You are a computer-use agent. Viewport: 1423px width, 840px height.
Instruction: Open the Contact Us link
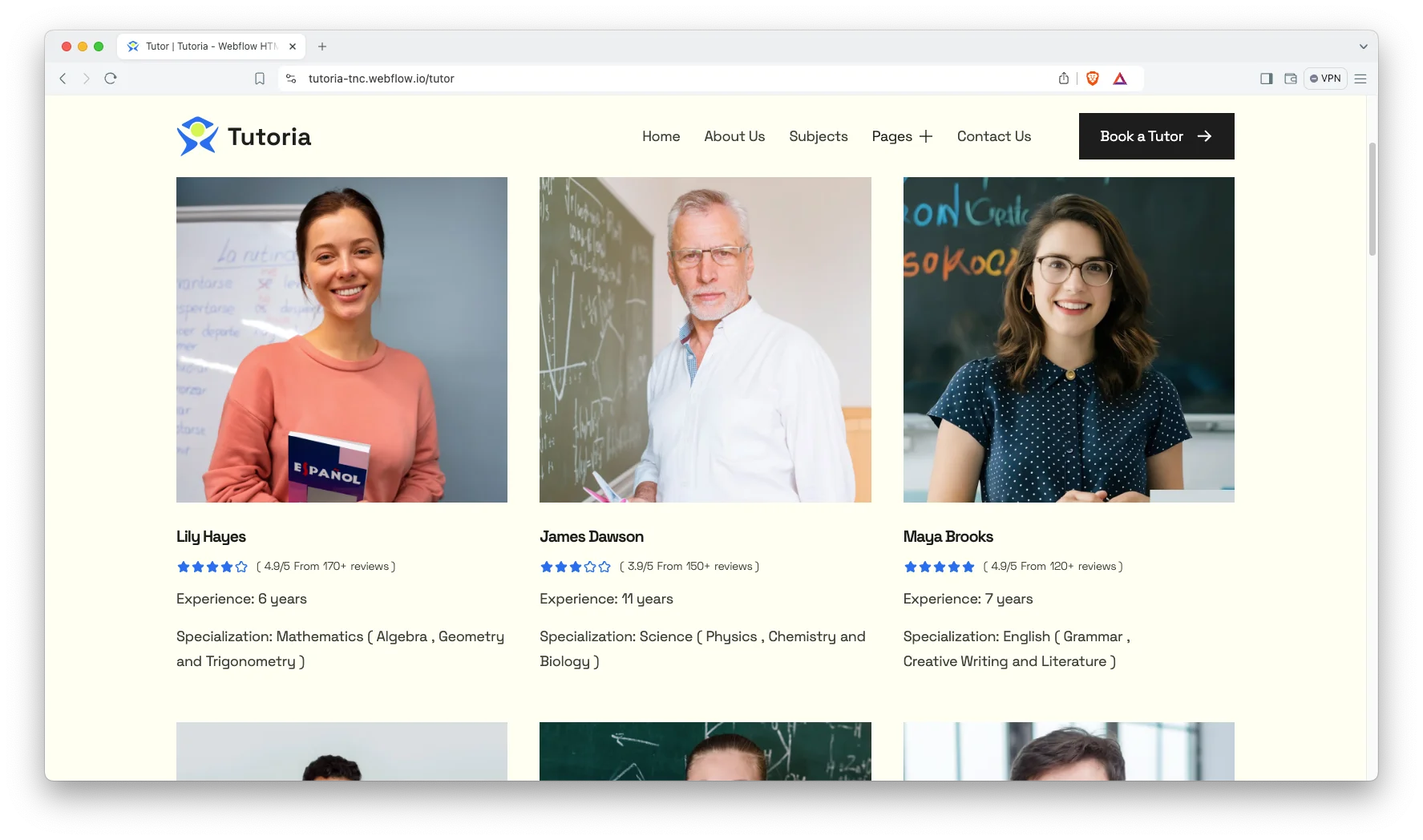(x=993, y=136)
